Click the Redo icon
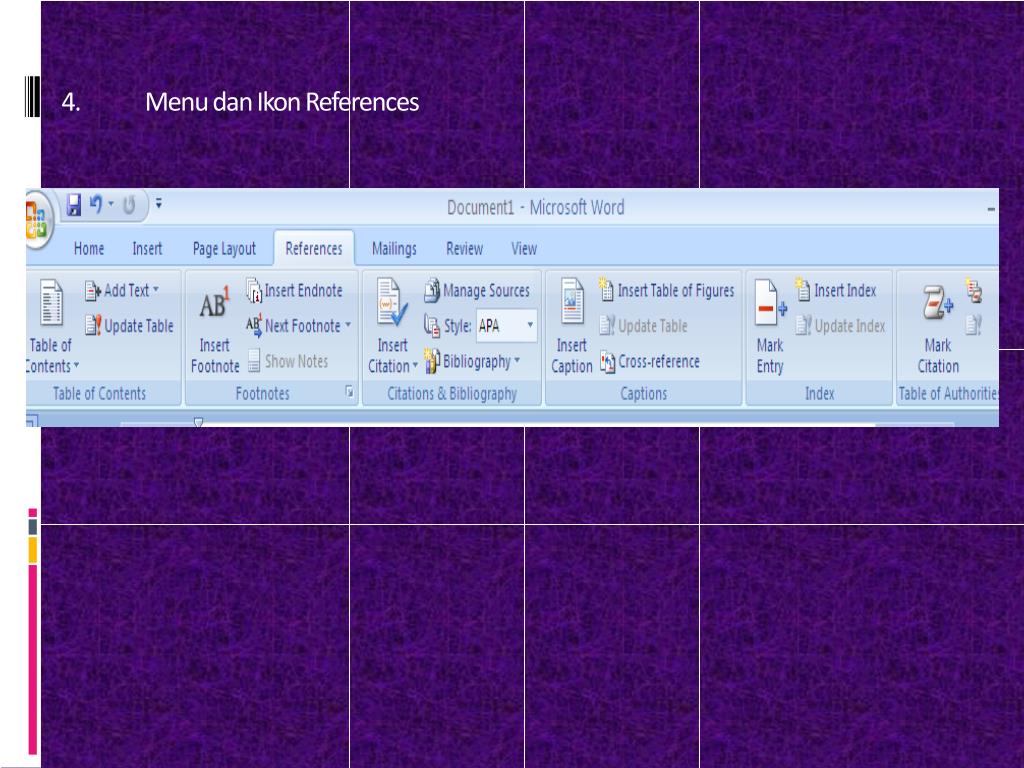Image resolution: width=1024 pixels, height=768 pixels. click(x=129, y=205)
